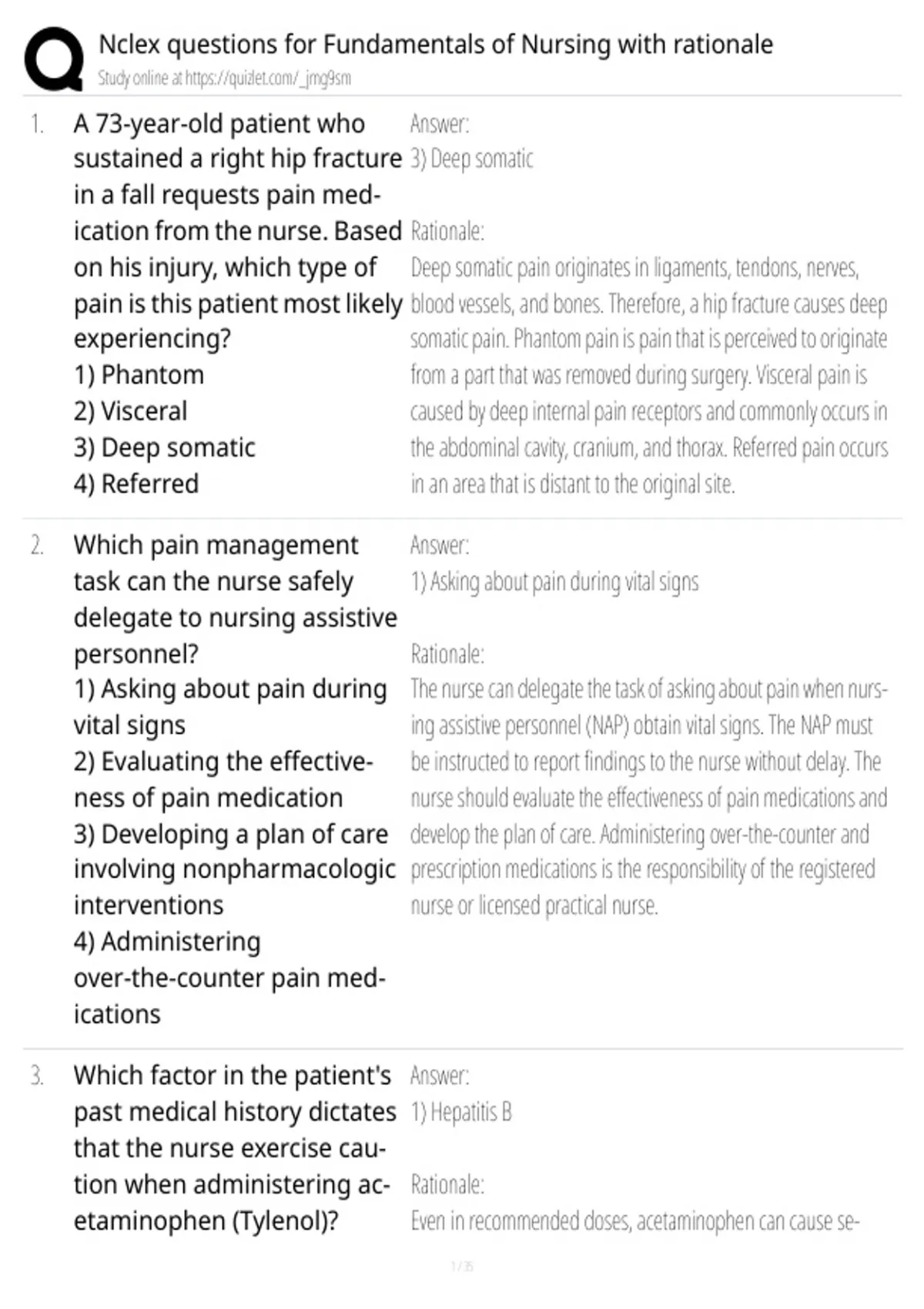The image size is (924, 1309).
Task: Select option 'Developing a plan of care'
Action: [x=235, y=870]
